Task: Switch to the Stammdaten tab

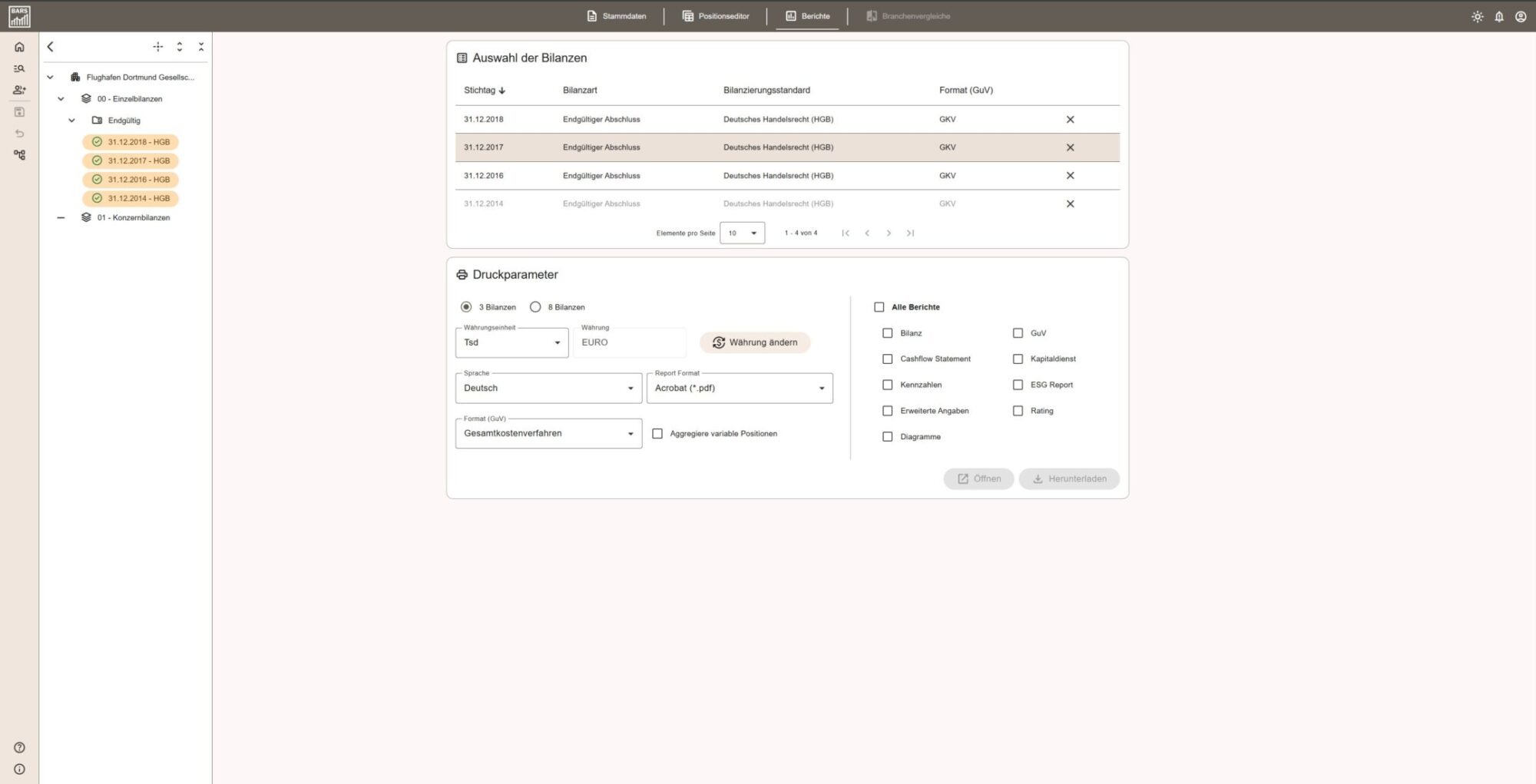Action: click(x=616, y=16)
